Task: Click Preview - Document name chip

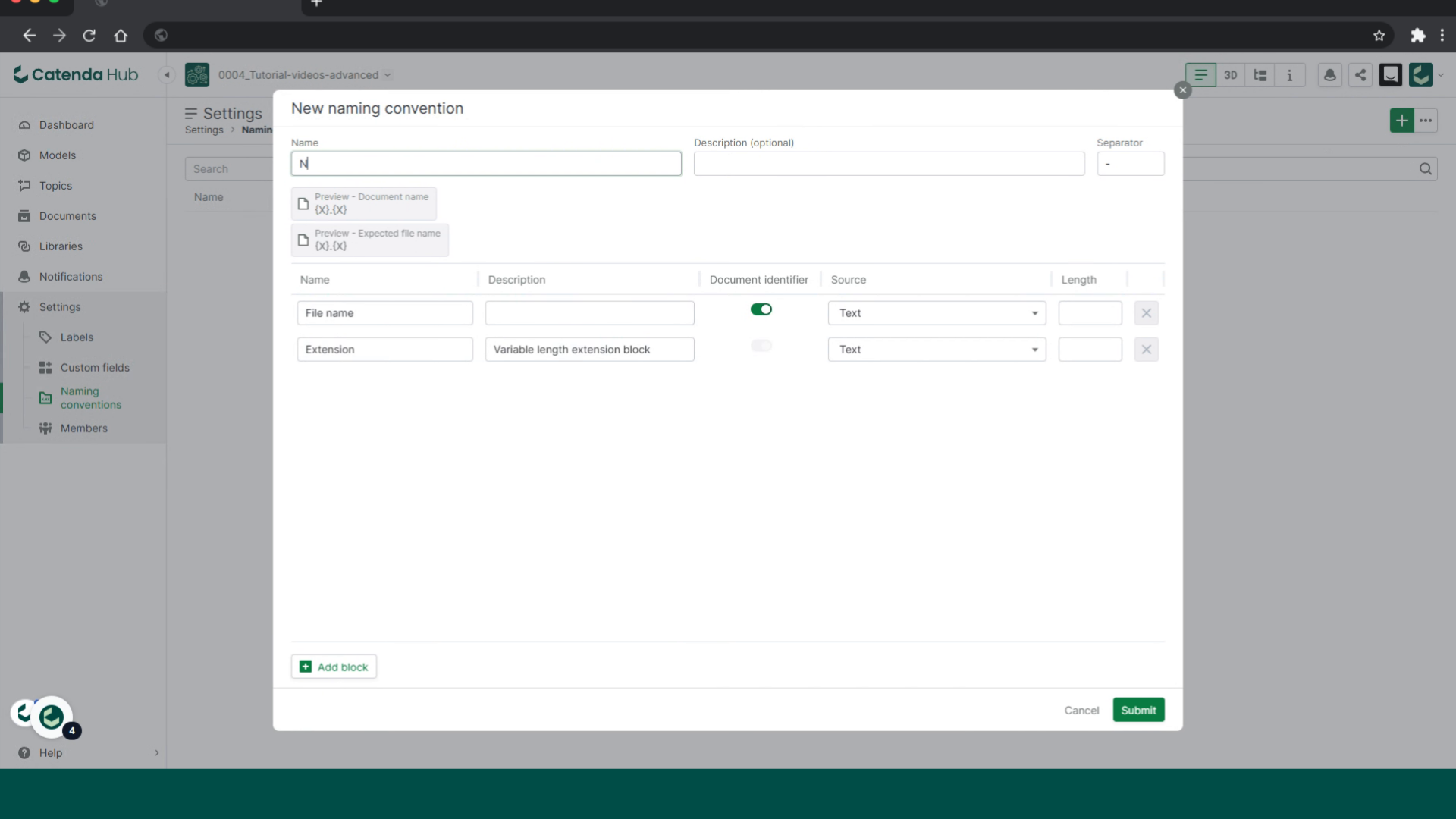Action: 364,203
